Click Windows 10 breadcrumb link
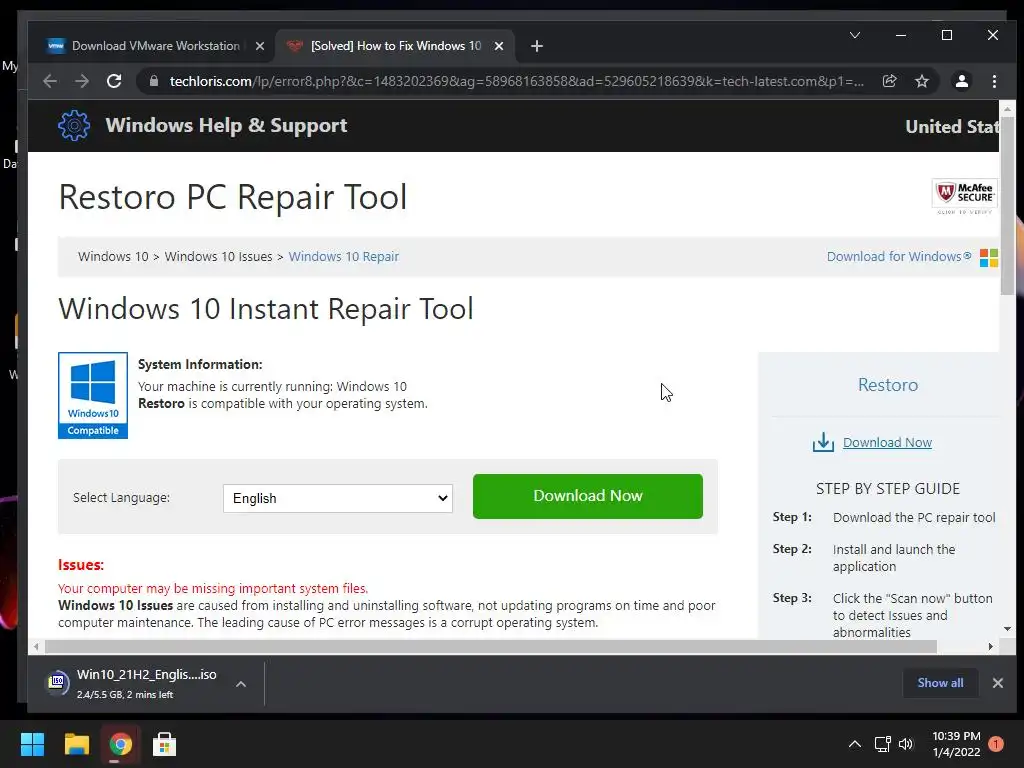This screenshot has width=1024, height=768. click(x=114, y=257)
